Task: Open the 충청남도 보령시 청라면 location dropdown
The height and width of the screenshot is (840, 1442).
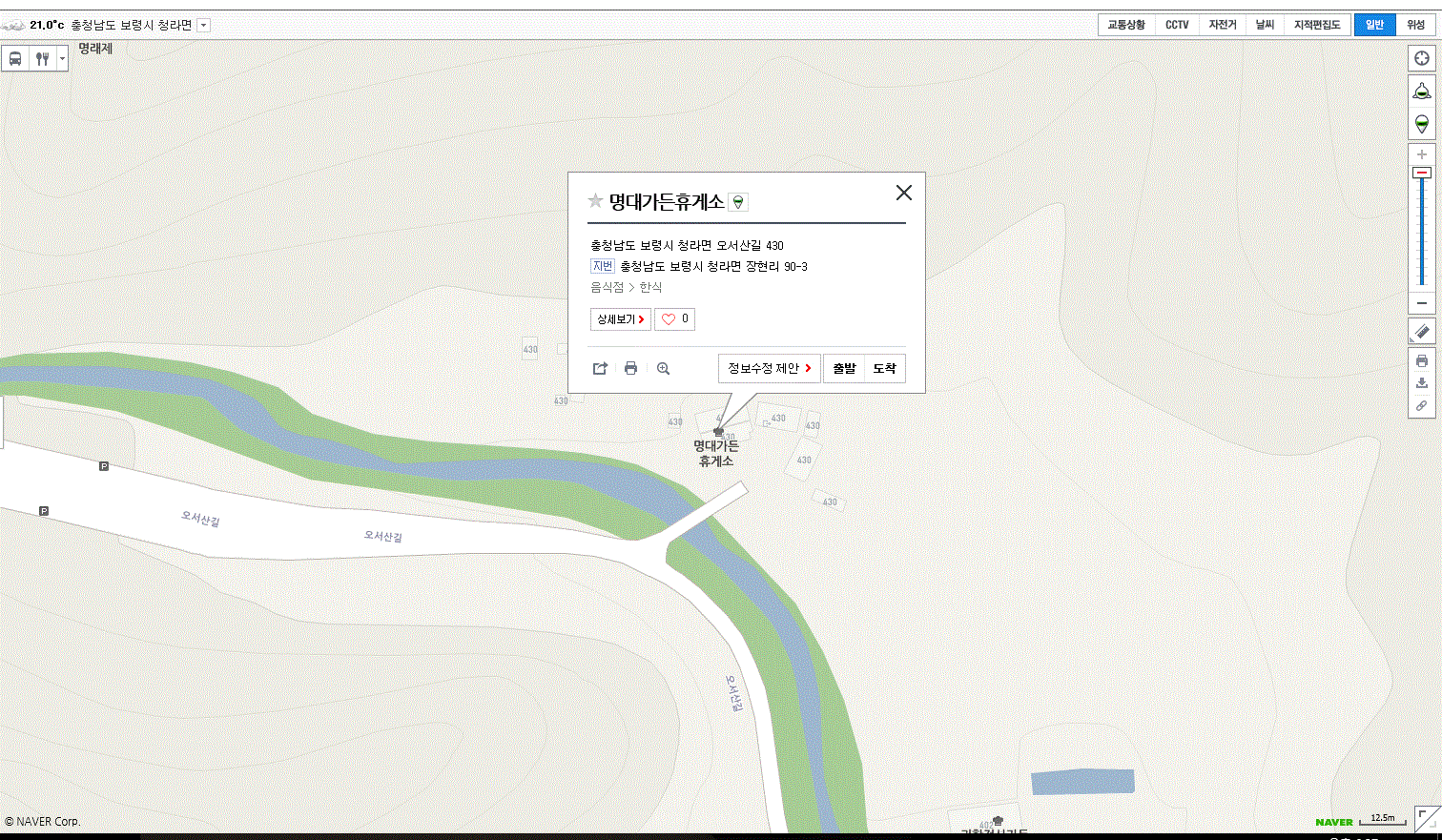Action: [203, 26]
